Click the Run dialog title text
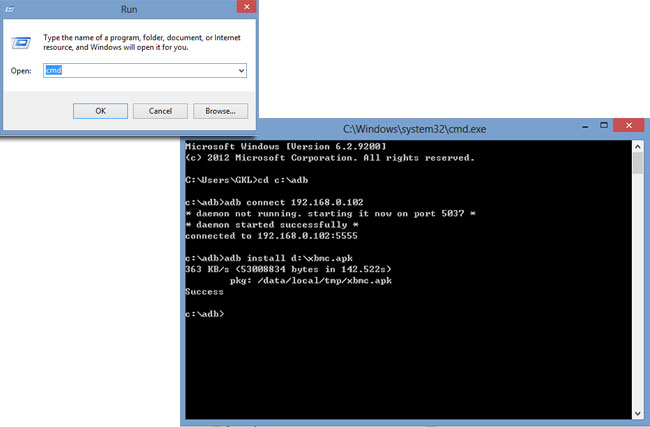 (129, 9)
